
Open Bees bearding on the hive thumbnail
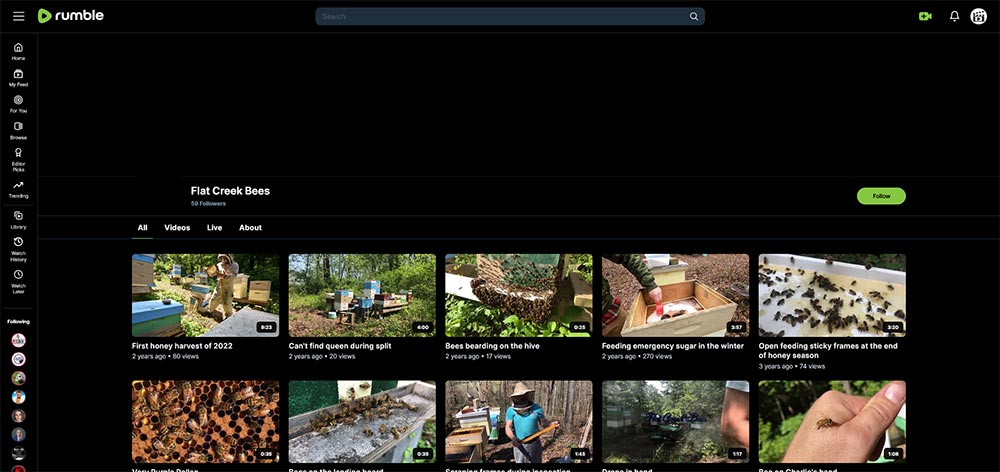point(518,295)
